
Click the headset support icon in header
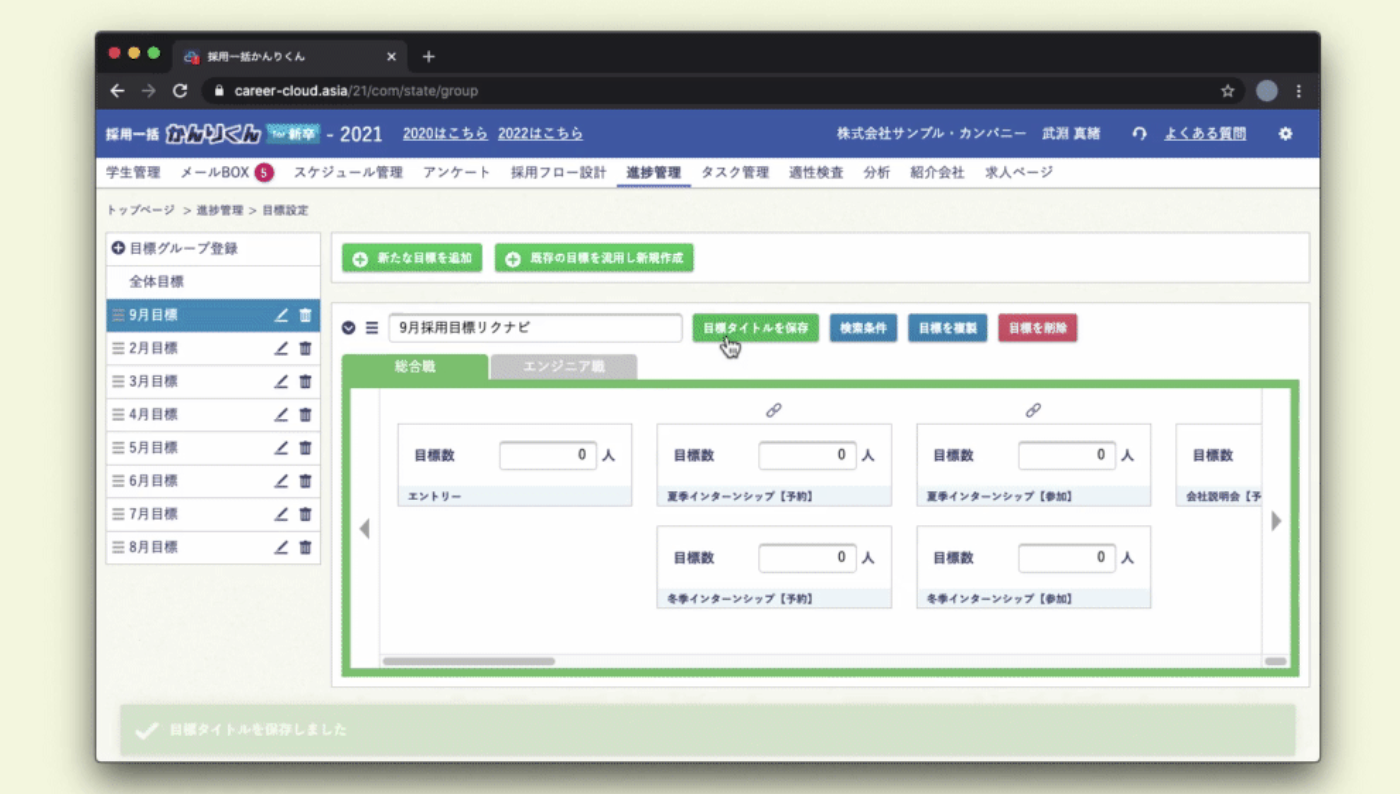point(1139,133)
